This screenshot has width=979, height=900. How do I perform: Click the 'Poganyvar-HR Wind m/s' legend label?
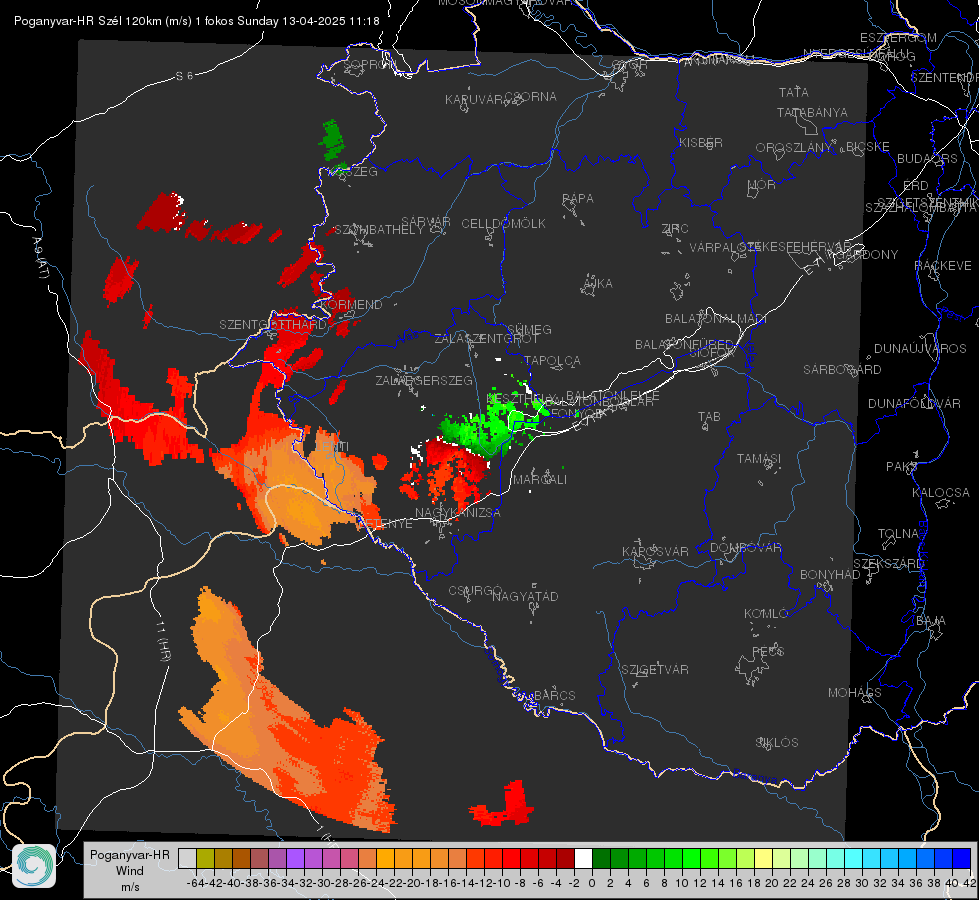(130, 870)
